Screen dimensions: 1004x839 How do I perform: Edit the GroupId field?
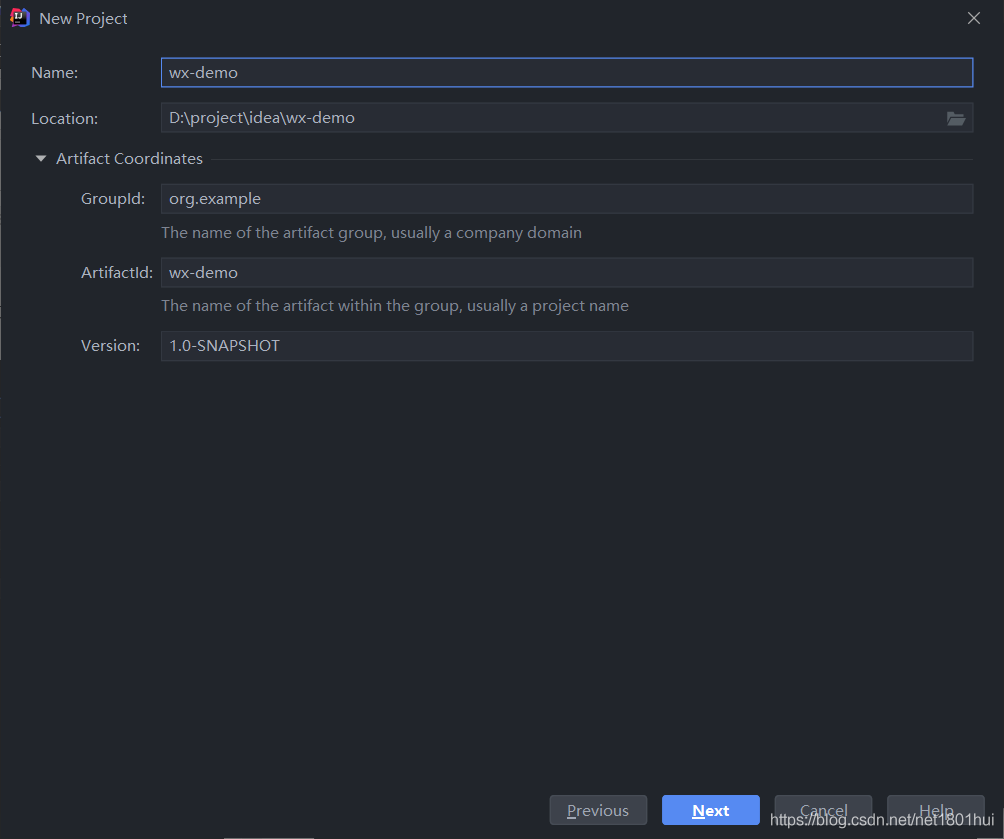click(567, 199)
